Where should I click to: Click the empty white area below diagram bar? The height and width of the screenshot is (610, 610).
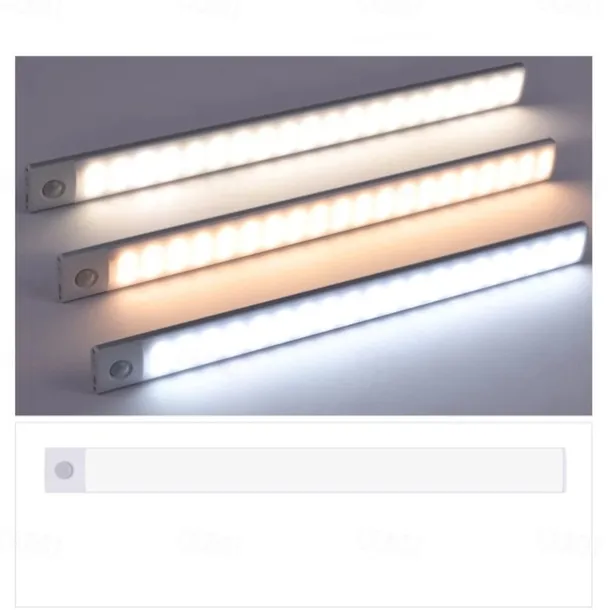(303, 549)
